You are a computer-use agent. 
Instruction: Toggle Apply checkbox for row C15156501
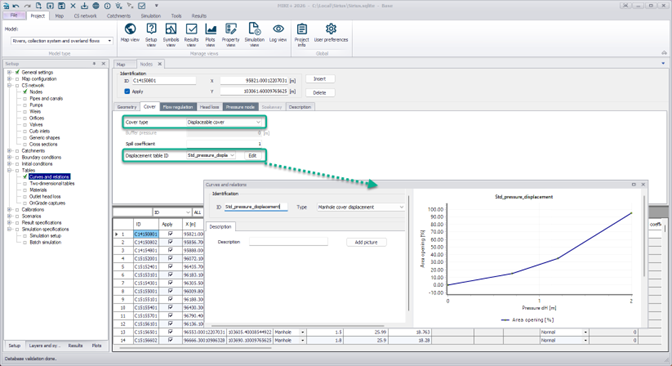pos(170,332)
